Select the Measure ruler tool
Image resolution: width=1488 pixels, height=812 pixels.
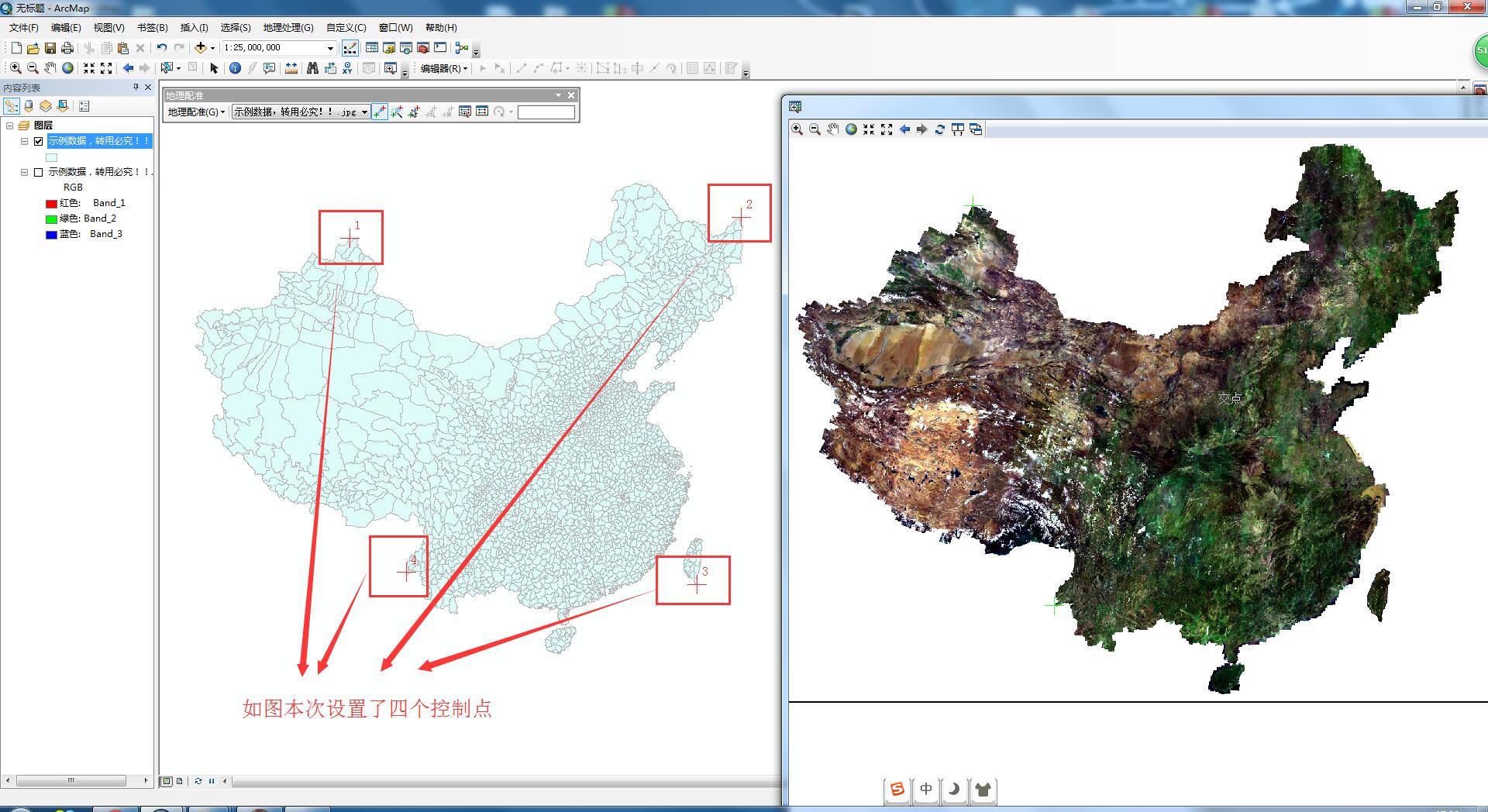point(291,68)
